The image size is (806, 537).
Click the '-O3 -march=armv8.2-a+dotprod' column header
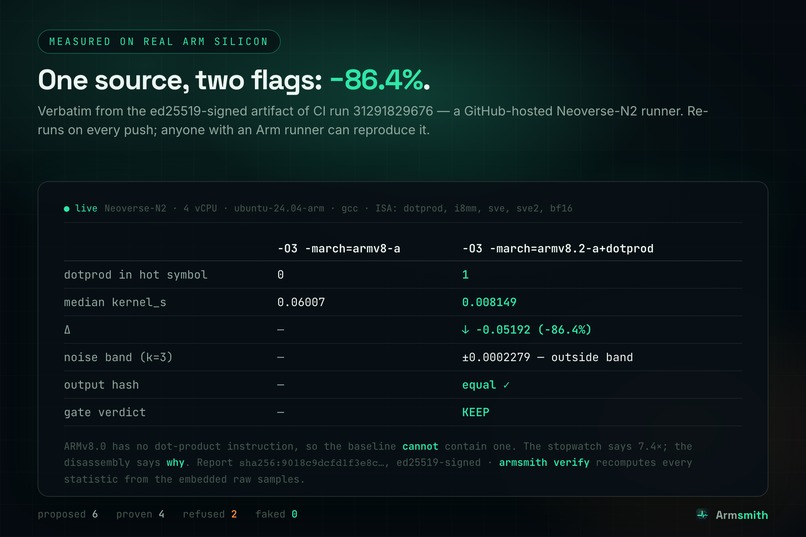(x=558, y=249)
